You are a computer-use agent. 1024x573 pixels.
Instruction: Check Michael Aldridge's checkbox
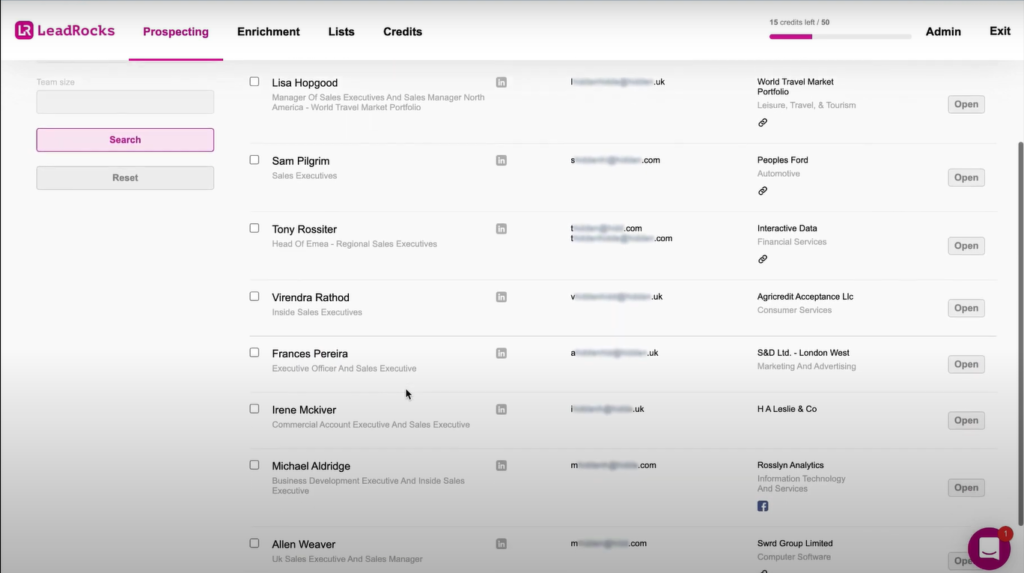254,465
